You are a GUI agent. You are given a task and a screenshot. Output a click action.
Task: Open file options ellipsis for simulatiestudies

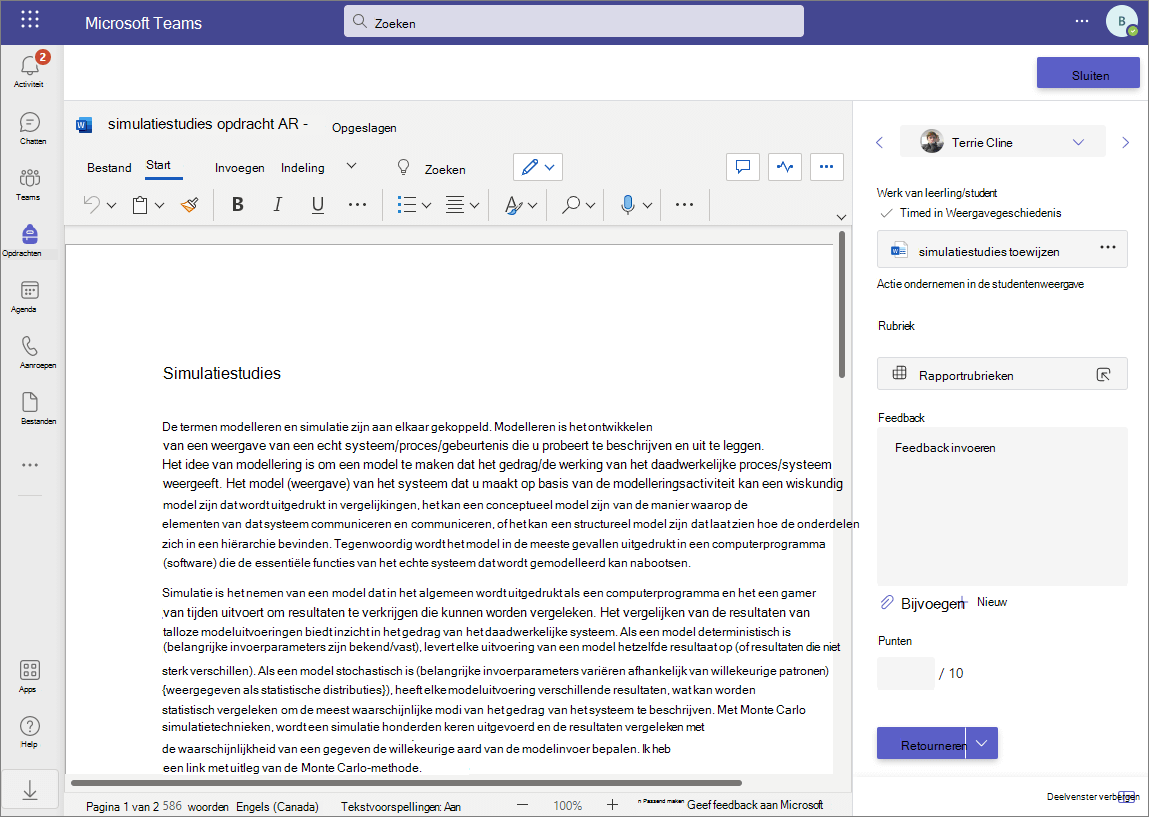click(x=1108, y=248)
